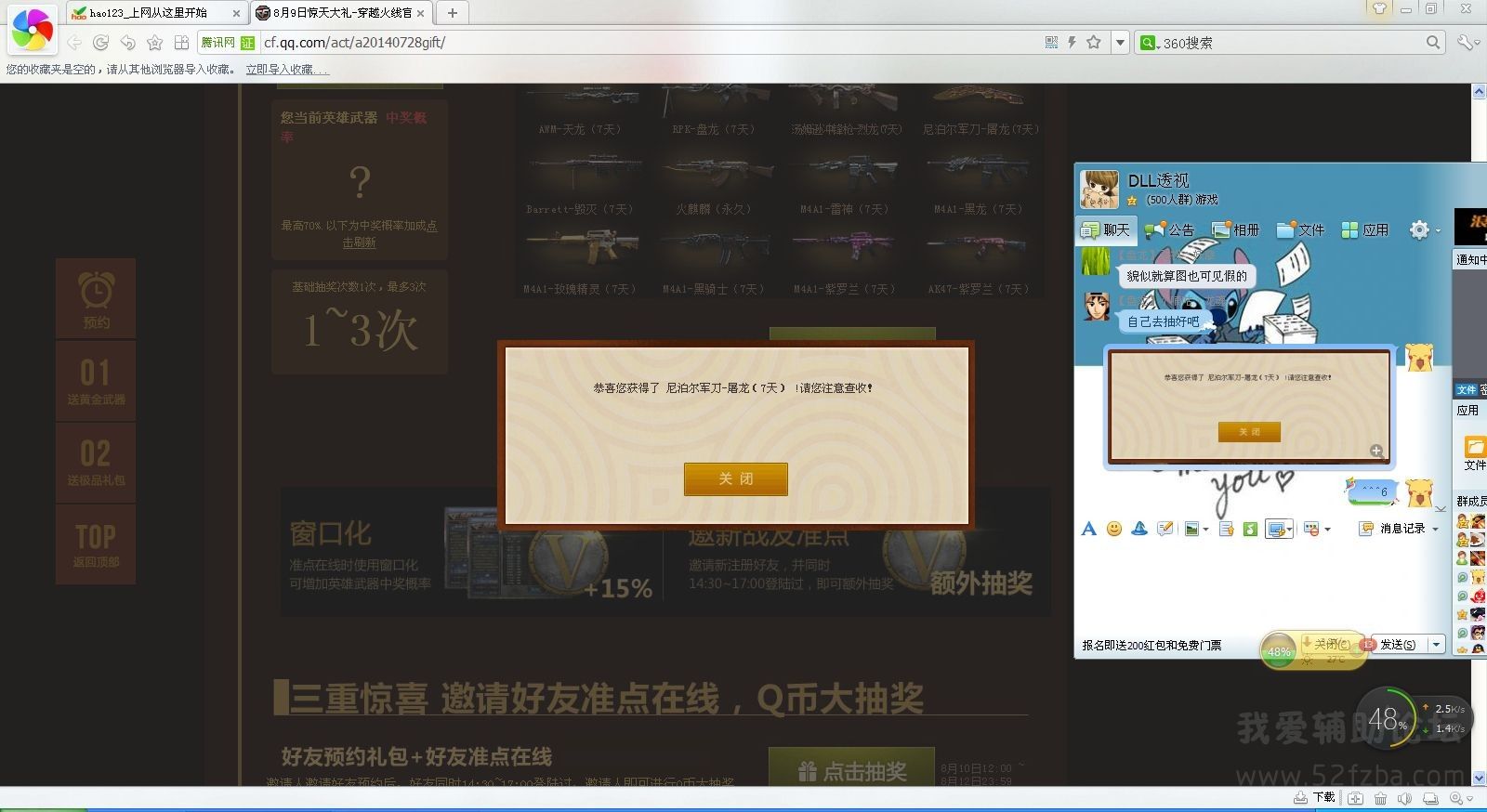This screenshot has height=812, width=1487.
Task: Reload the page with the refresh icon
Action: [101, 43]
